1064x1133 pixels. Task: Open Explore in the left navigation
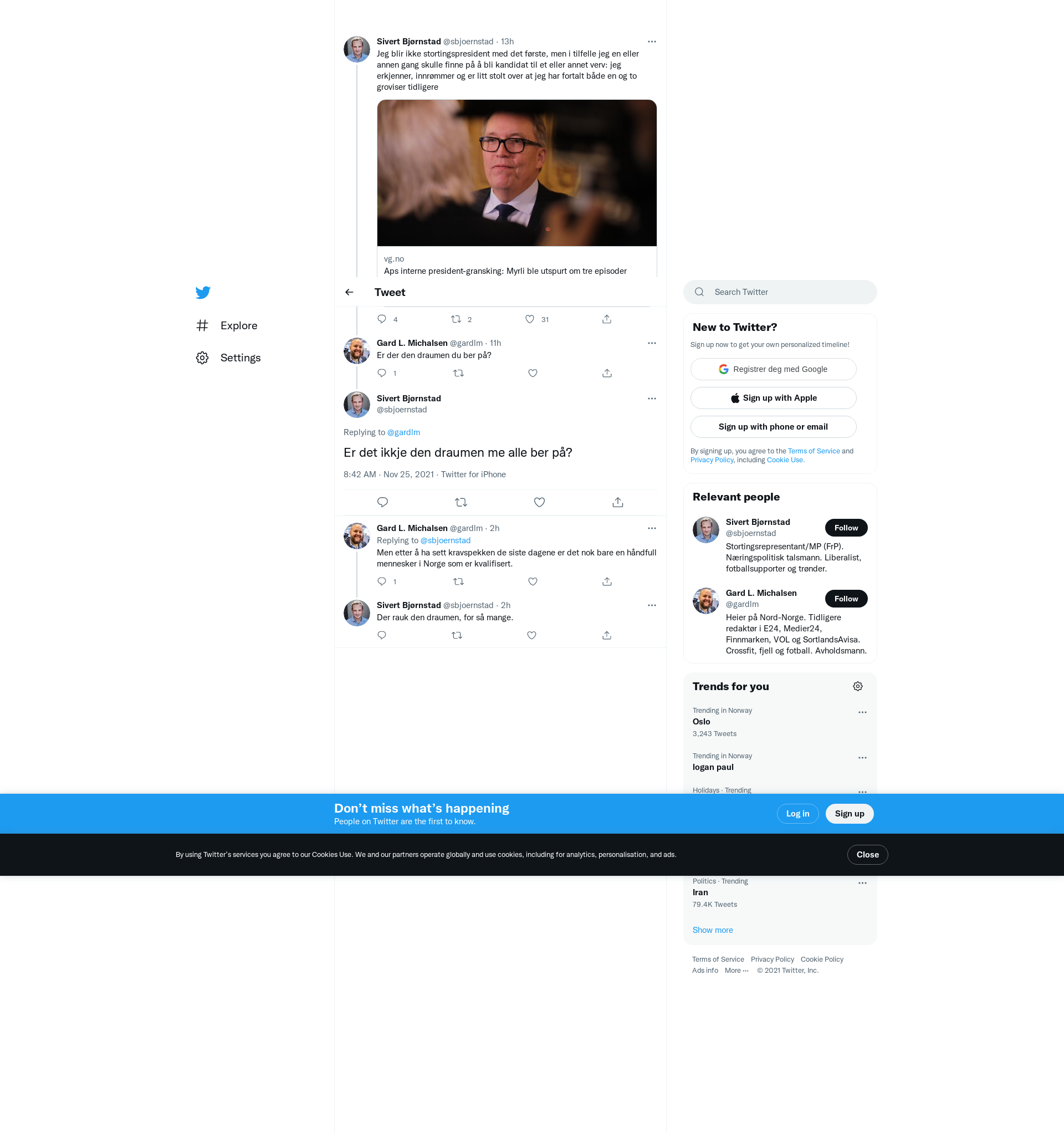[x=238, y=325]
